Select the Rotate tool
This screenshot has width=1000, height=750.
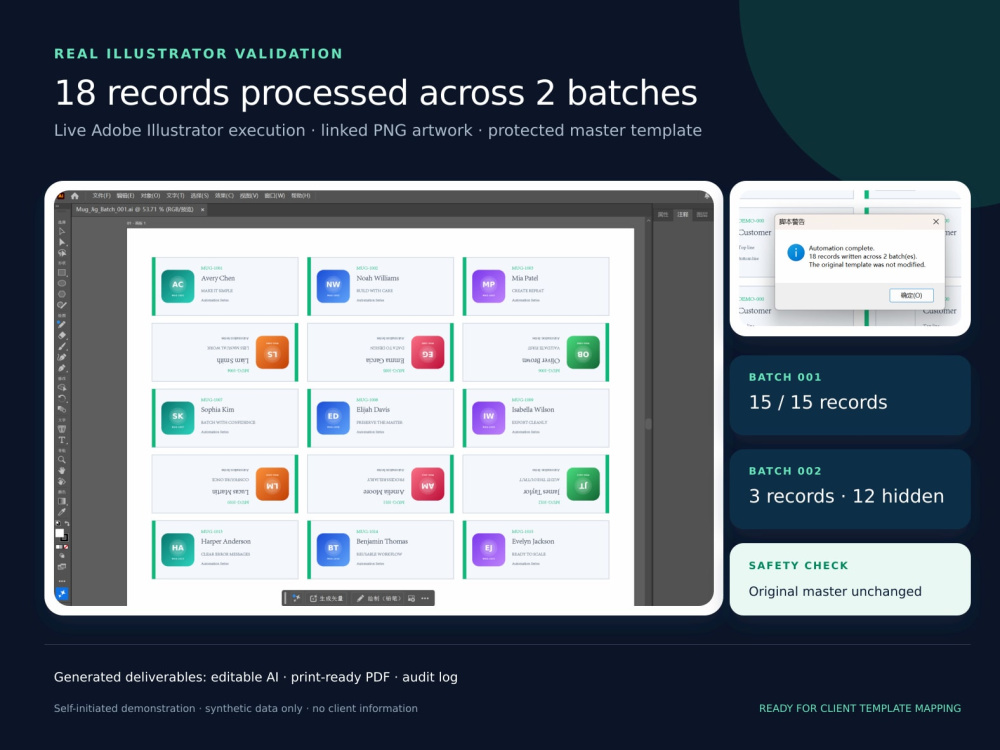(62, 399)
